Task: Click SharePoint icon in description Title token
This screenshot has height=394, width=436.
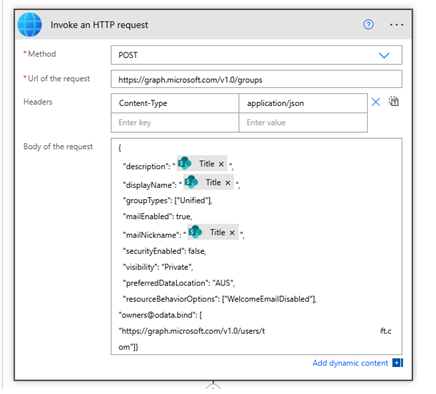Action: 185,163
